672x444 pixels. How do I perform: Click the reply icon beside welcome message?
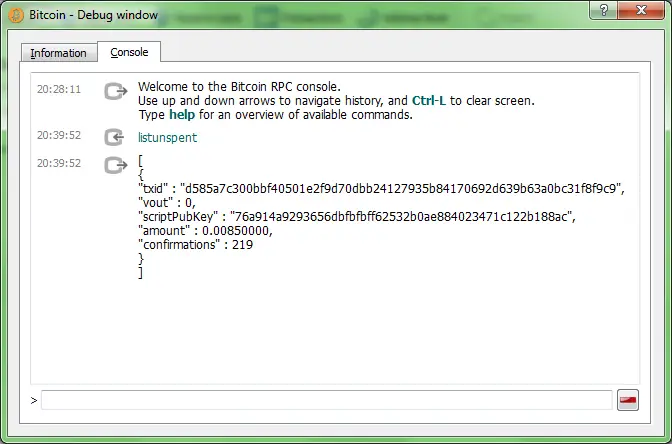pos(116,91)
